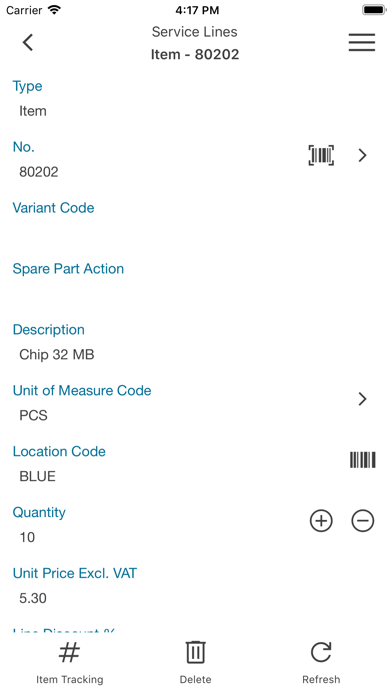
Task: Scan barcode for Location Code
Action: [363, 460]
